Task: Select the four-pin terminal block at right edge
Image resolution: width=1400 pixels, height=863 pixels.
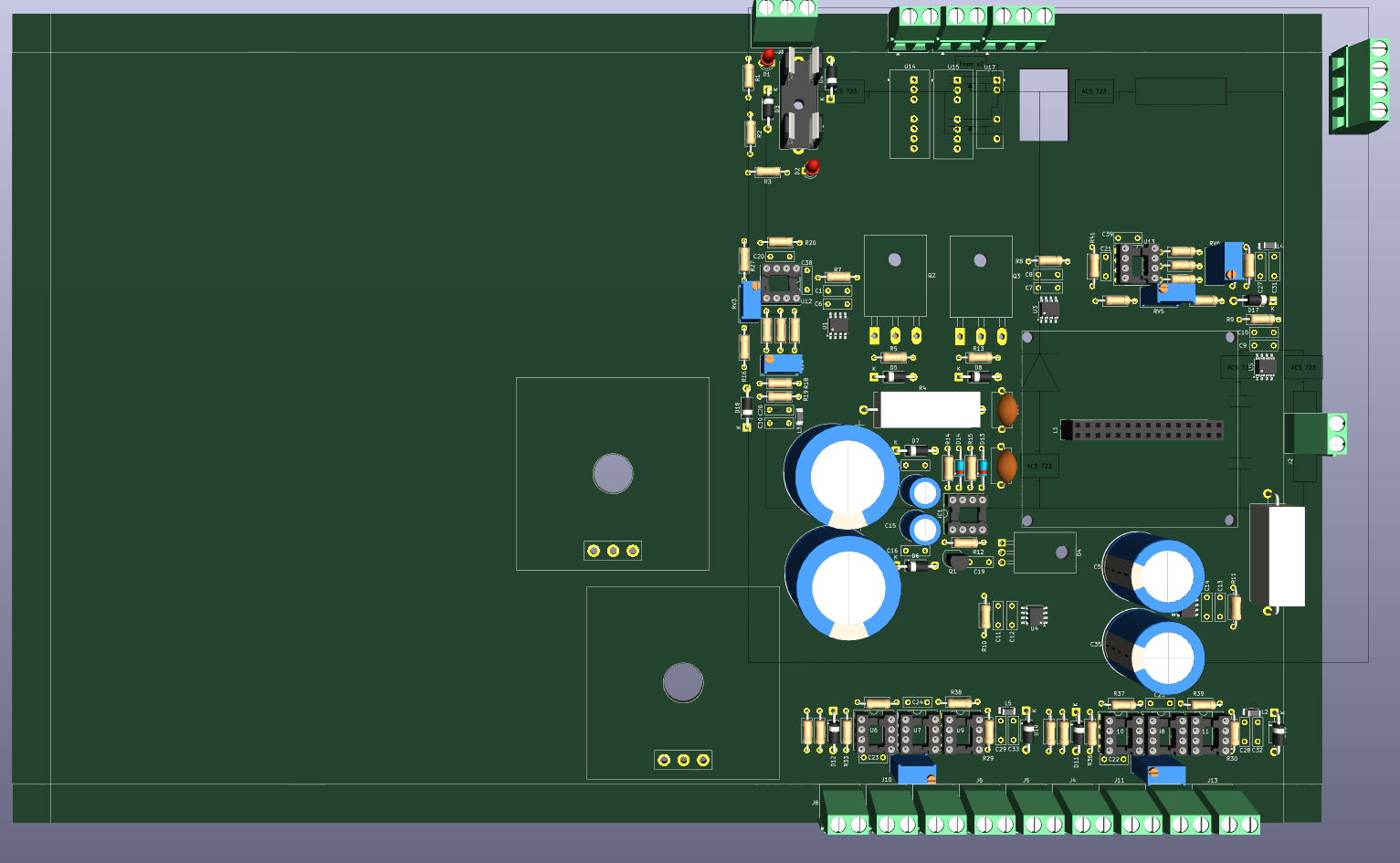Action: click(1361, 87)
